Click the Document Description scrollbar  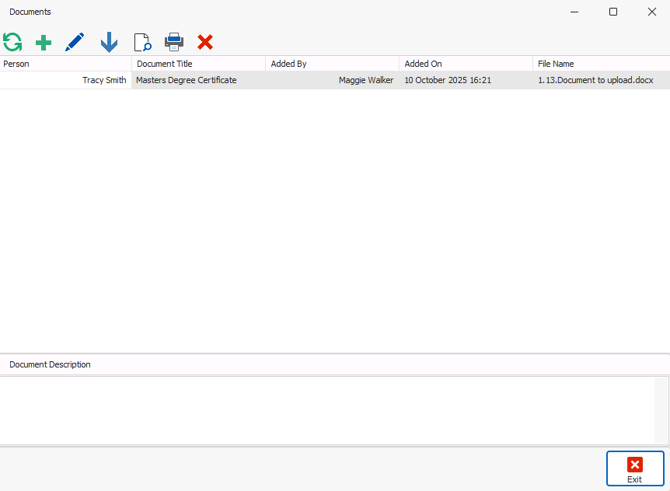coord(662,410)
